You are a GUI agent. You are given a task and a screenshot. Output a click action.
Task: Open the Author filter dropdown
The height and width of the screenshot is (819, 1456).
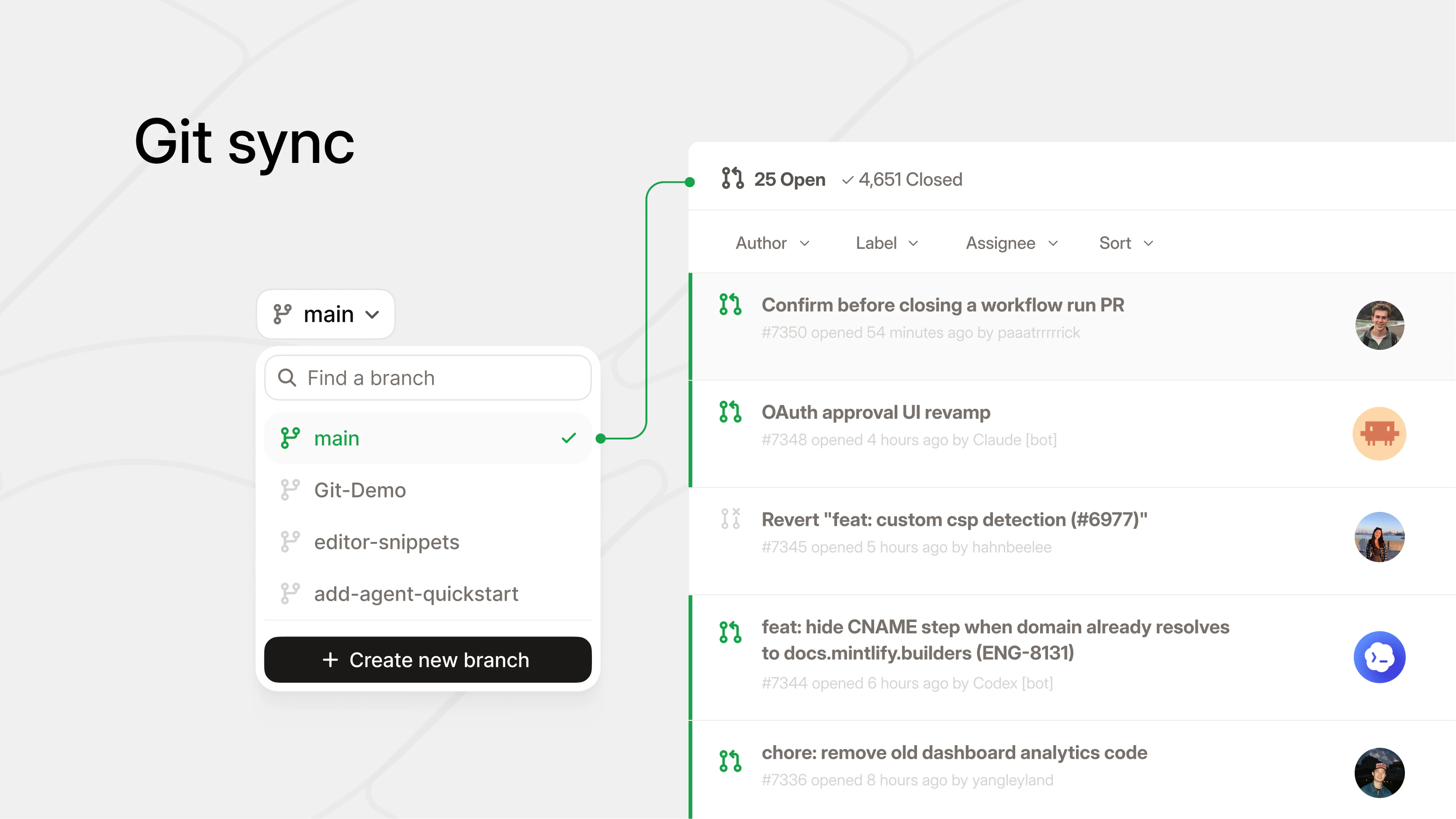pos(772,243)
